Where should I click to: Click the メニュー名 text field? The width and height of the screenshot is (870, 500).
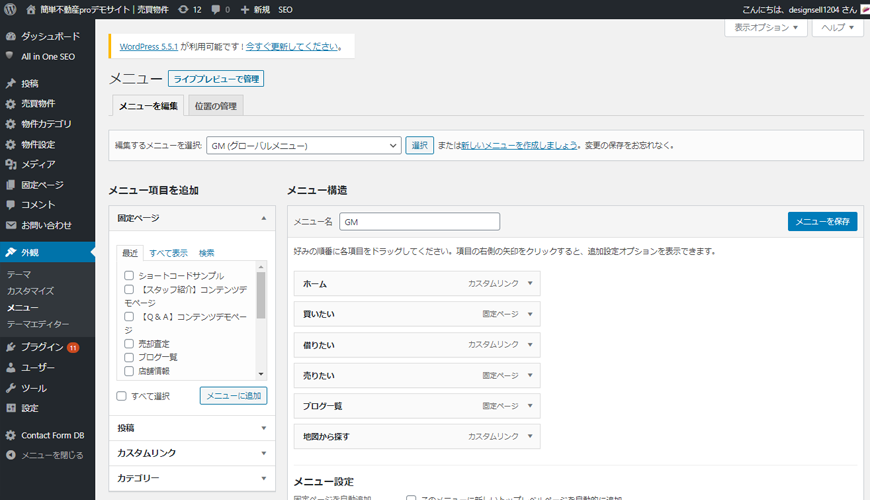pyautogui.click(x=419, y=222)
